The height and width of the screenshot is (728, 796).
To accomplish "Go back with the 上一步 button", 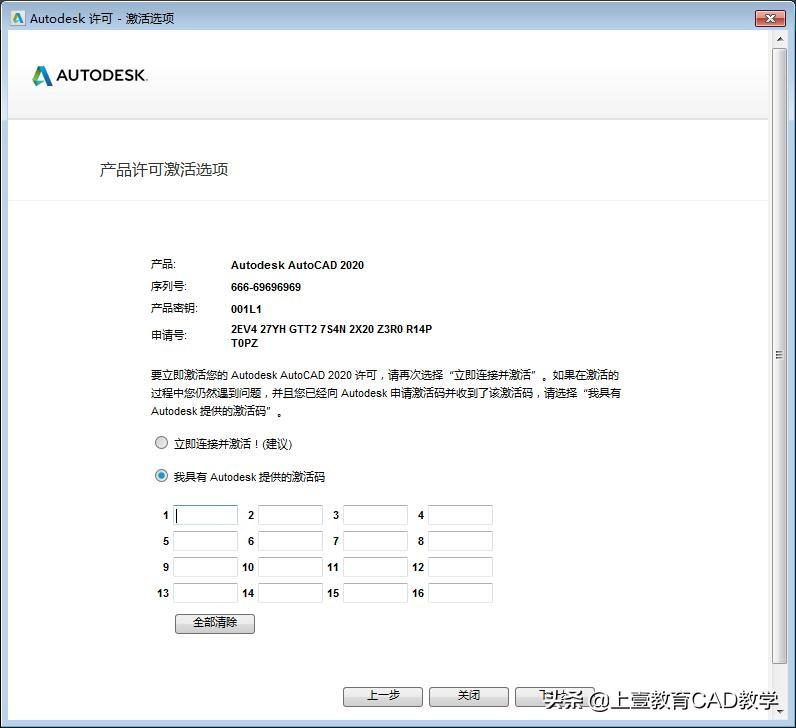I will tap(383, 697).
